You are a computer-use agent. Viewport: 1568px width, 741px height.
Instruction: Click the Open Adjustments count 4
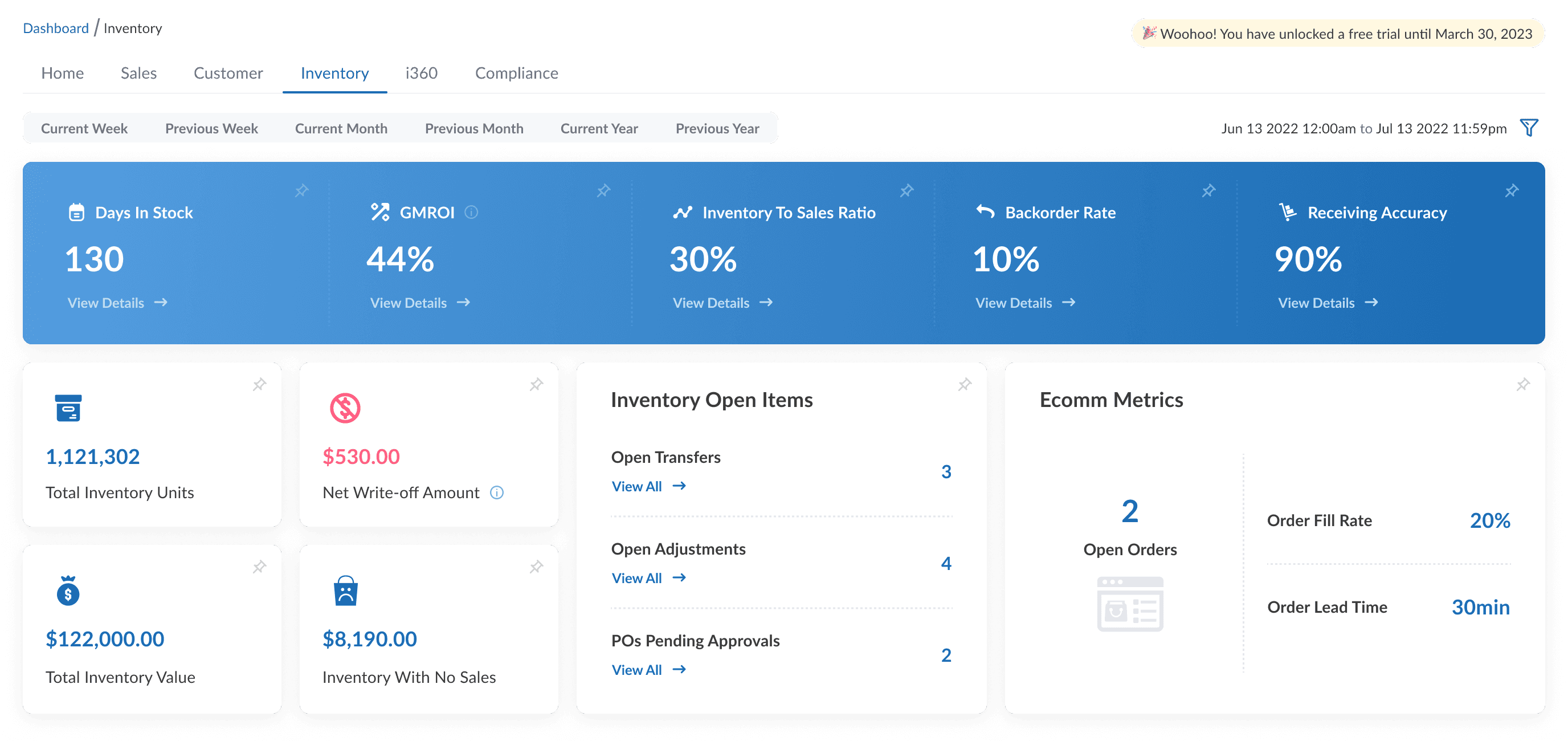946,564
